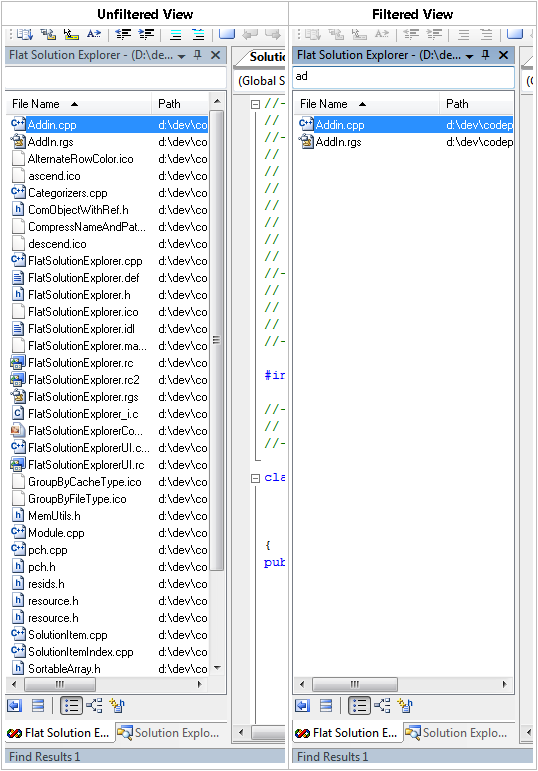Screen dimensions: 538x771
Task: Open right panel window position dropdown
Action: (470, 56)
